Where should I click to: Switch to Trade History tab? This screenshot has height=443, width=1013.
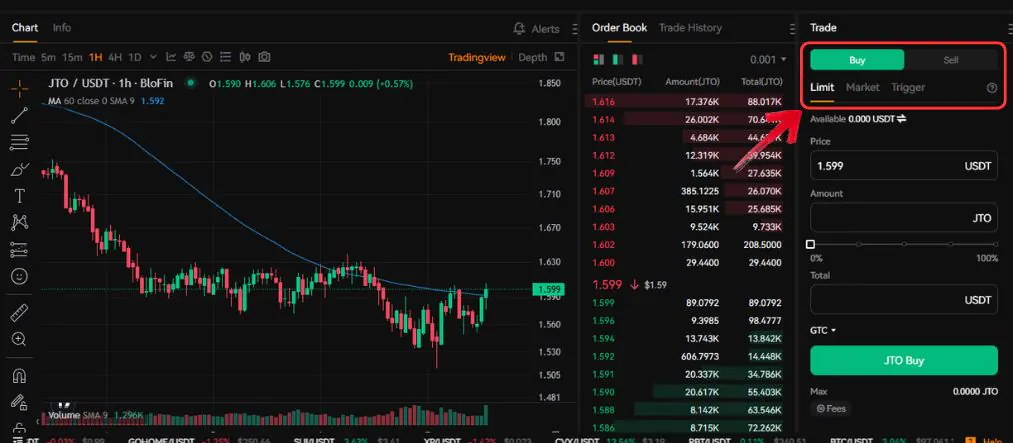click(x=690, y=28)
